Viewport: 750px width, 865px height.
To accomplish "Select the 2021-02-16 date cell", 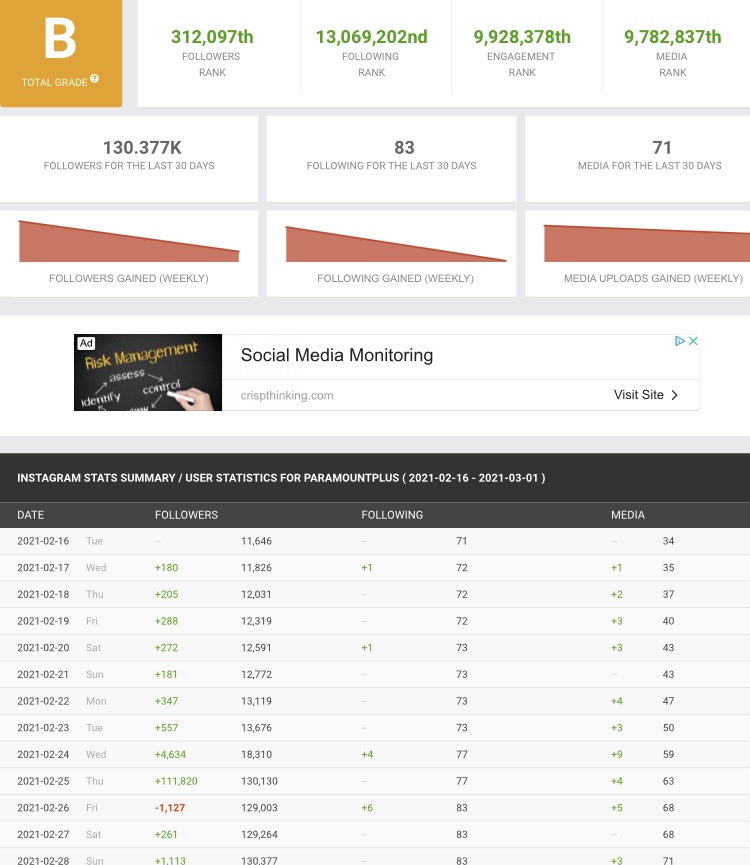I will click(43, 541).
